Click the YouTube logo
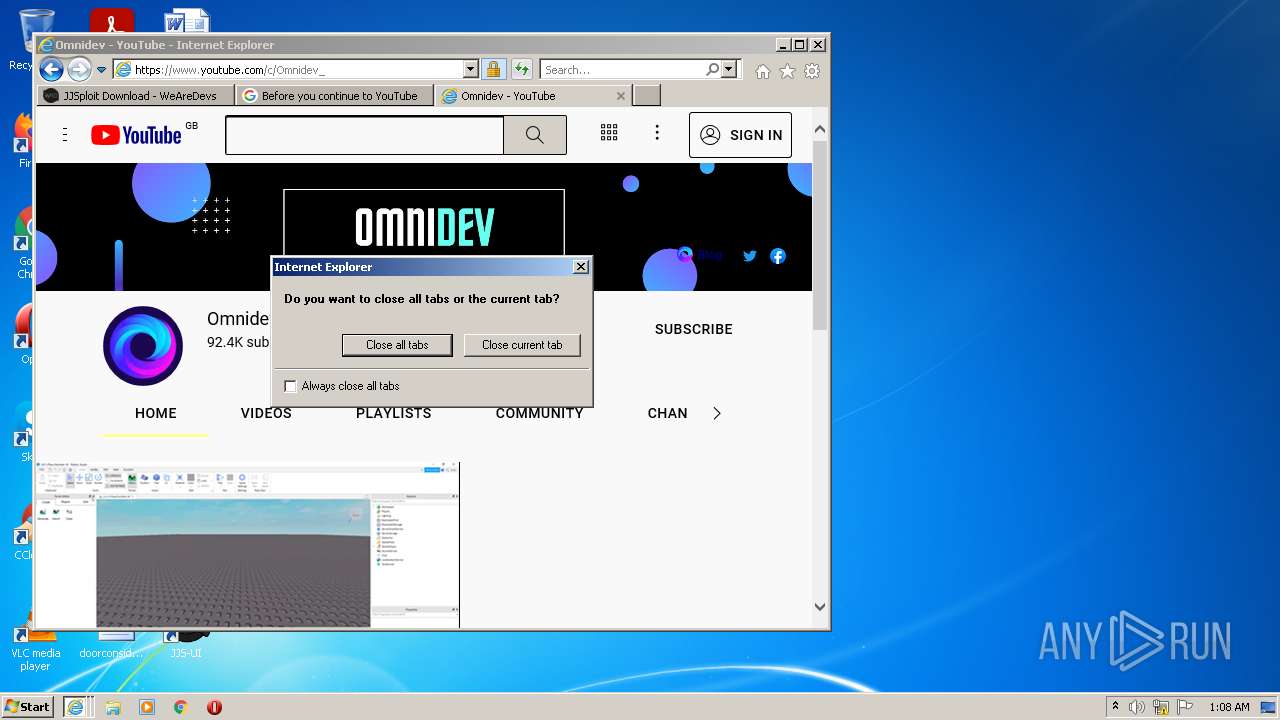Viewport: 1280px width, 720px height. click(x=137, y=135)
